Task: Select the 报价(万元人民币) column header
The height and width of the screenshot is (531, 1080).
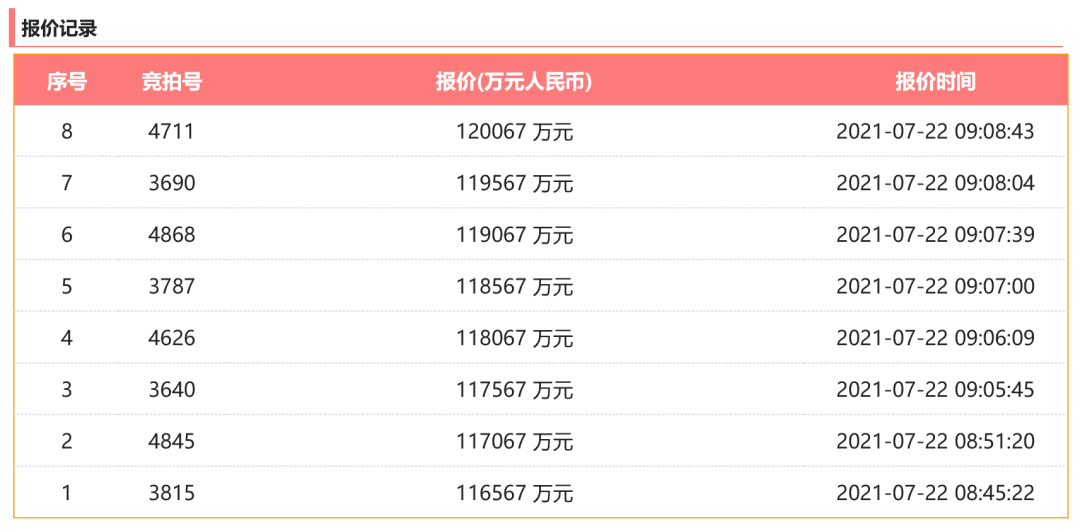Action: pos(514,82)
